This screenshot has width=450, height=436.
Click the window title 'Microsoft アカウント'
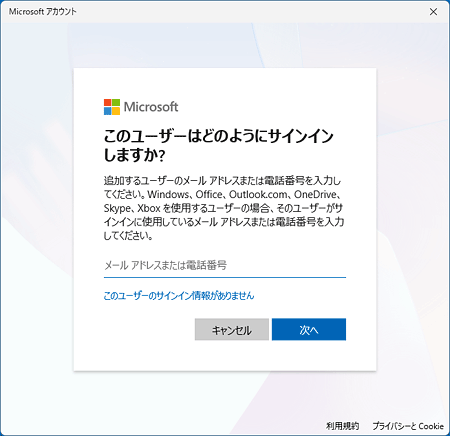43,12
